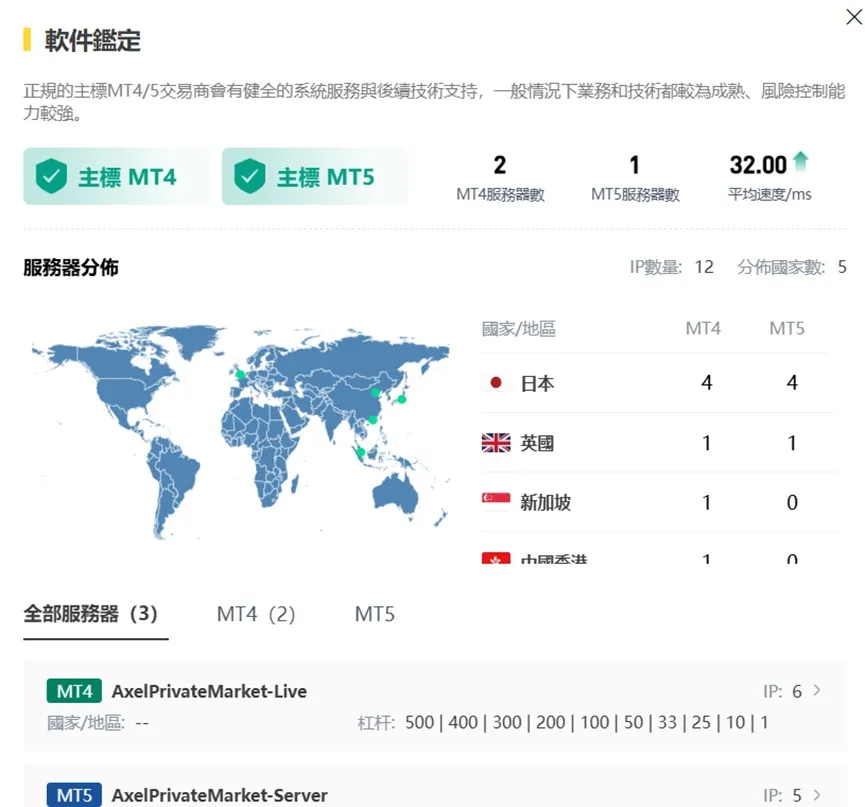Viewport: 865px width, 807px height.
Task: Click the green up arrow next to 32.00
Action: click(800, 161)
